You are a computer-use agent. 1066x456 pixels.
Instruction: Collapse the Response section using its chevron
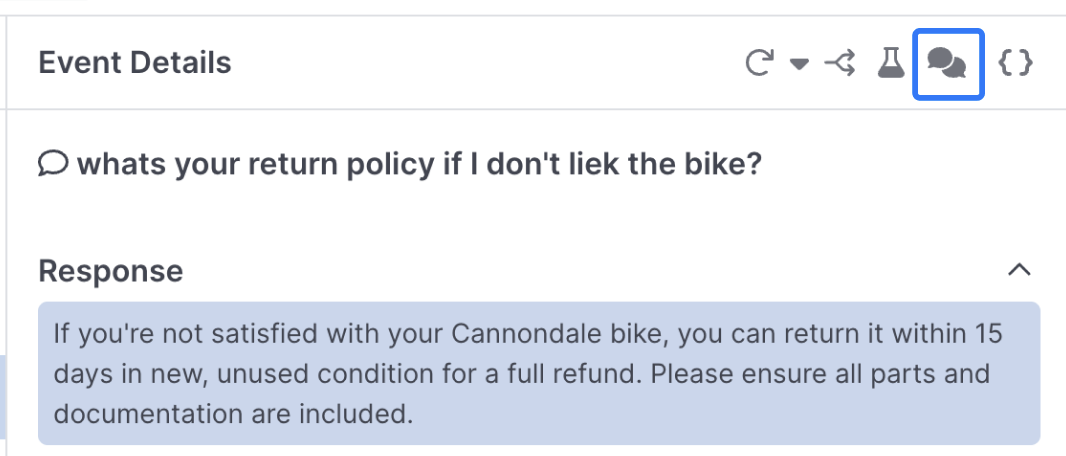[1018, 270]
